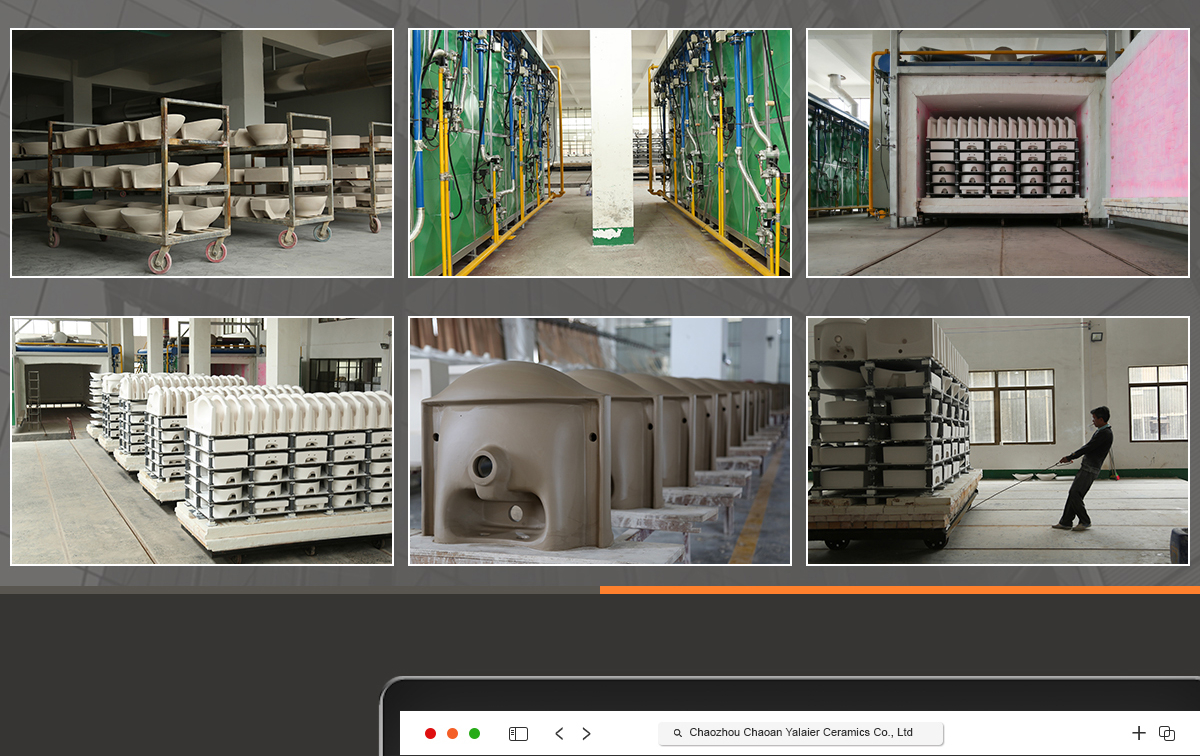Screen dimensions: 1200x756
Task: Click the orange minimize window dot
Action: pyautogui.click(x=452, y=733)
